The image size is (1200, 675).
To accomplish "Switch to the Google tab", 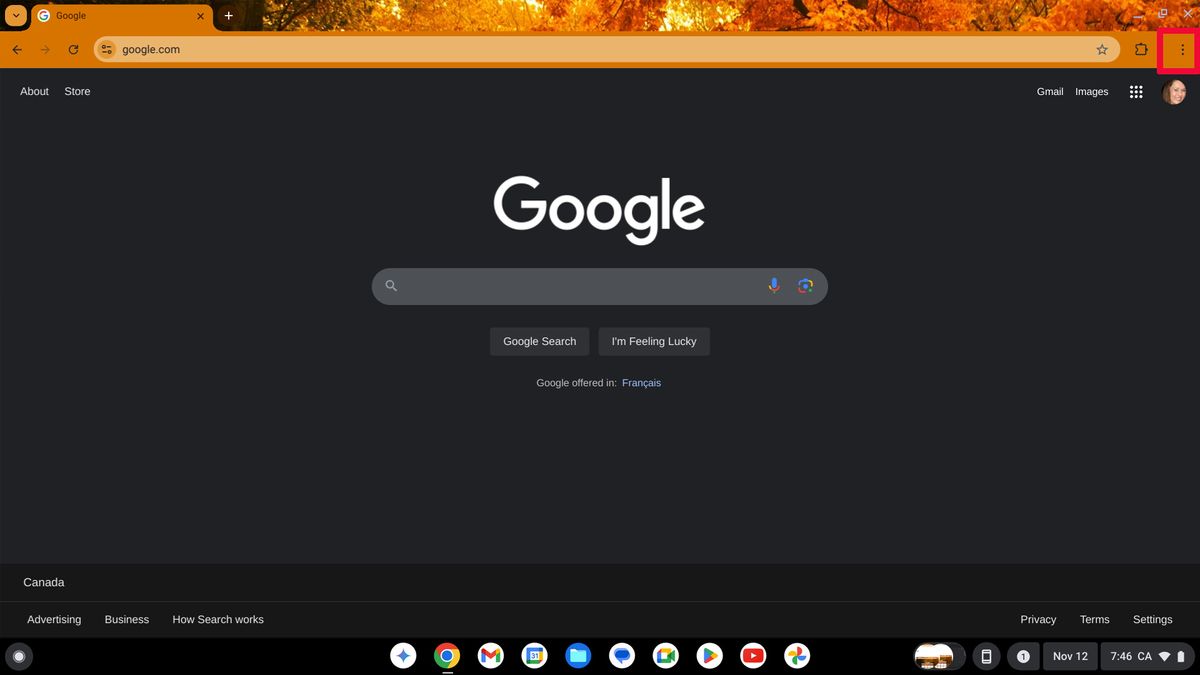I will pos(110,15).
